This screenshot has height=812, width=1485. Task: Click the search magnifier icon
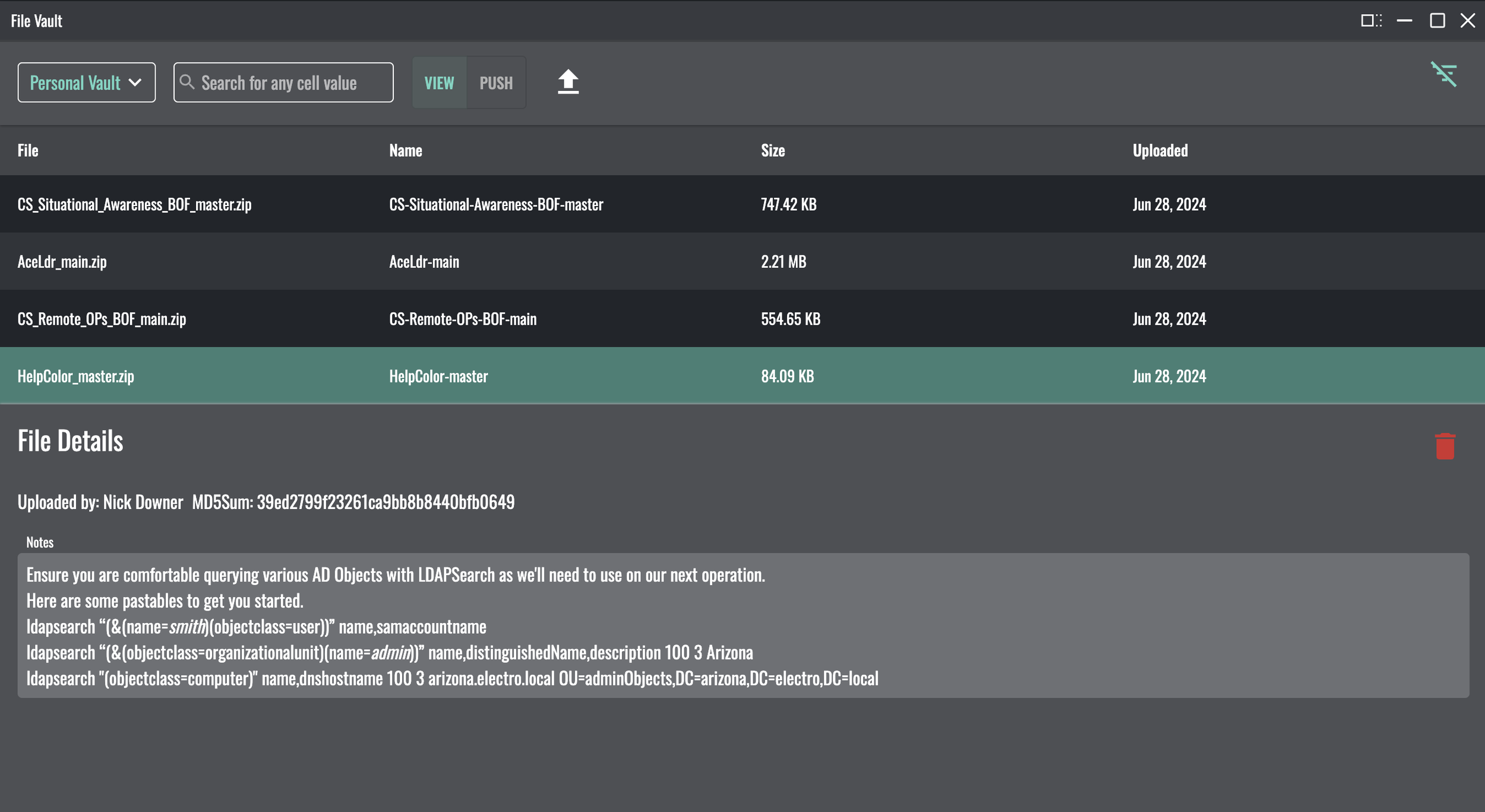(x=187, y=82)
